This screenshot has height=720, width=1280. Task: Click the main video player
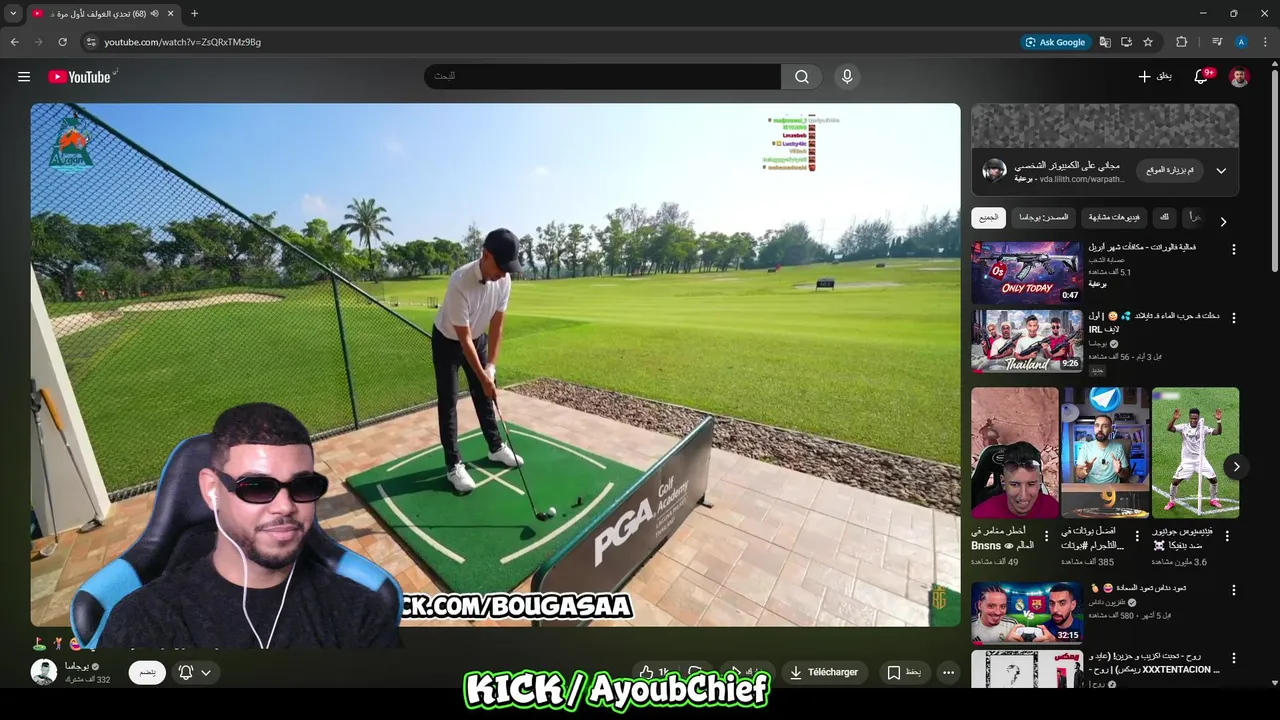pos(495,364)
